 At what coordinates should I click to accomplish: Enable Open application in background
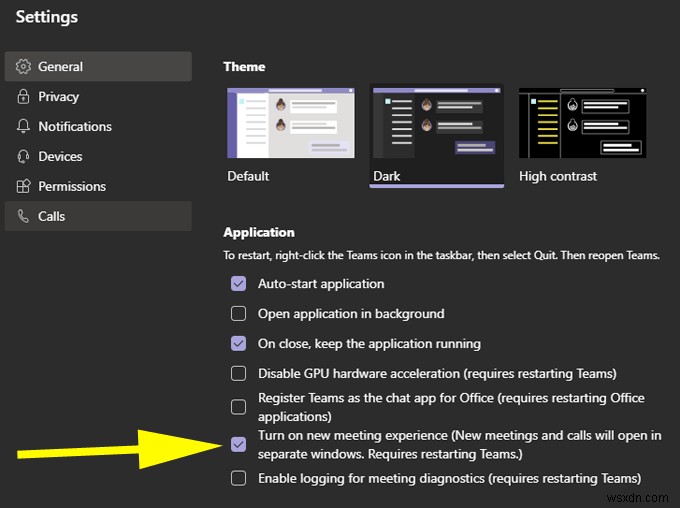pos(239,314)
